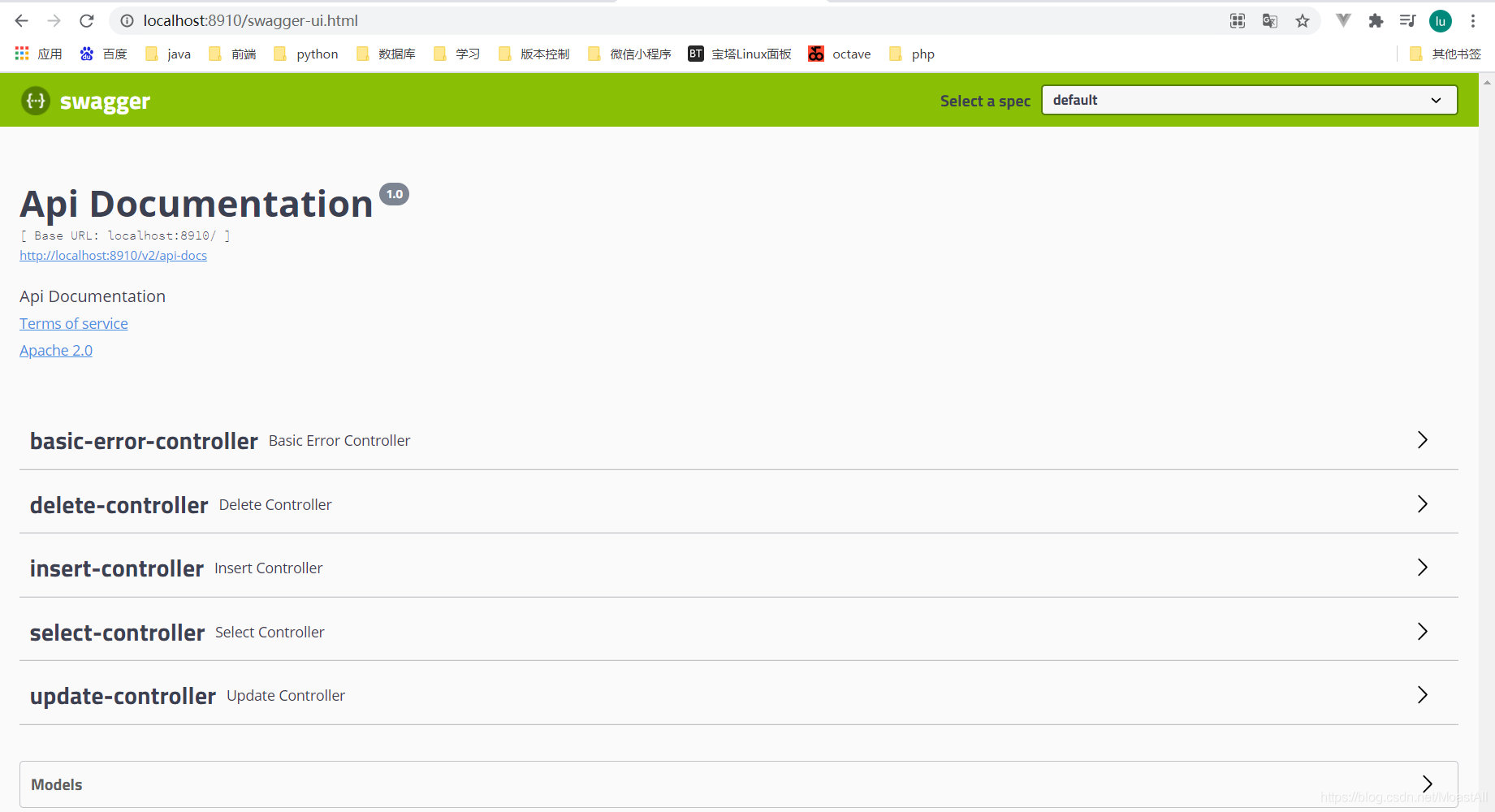Click the "Select Controller" description text
This screenshot has height=812, width=1495.
tap(270, 633)
